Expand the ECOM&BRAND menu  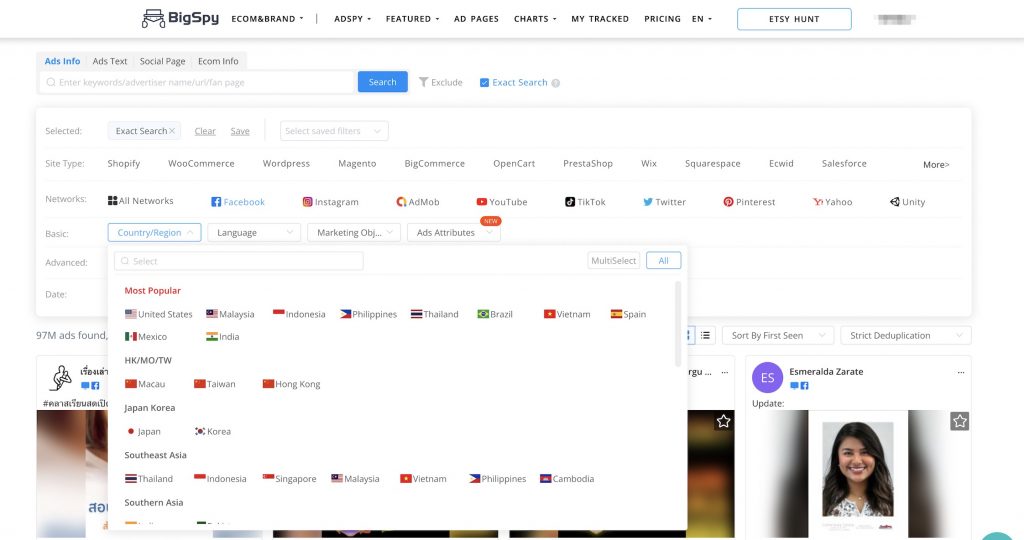click(267, 19)
